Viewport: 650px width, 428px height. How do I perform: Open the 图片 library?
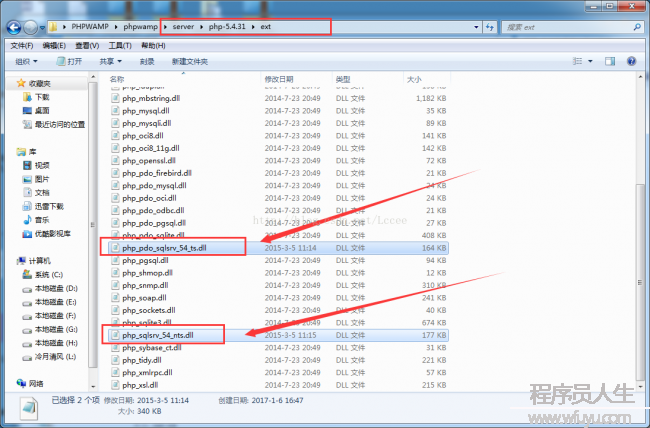(x=42, y=179)
